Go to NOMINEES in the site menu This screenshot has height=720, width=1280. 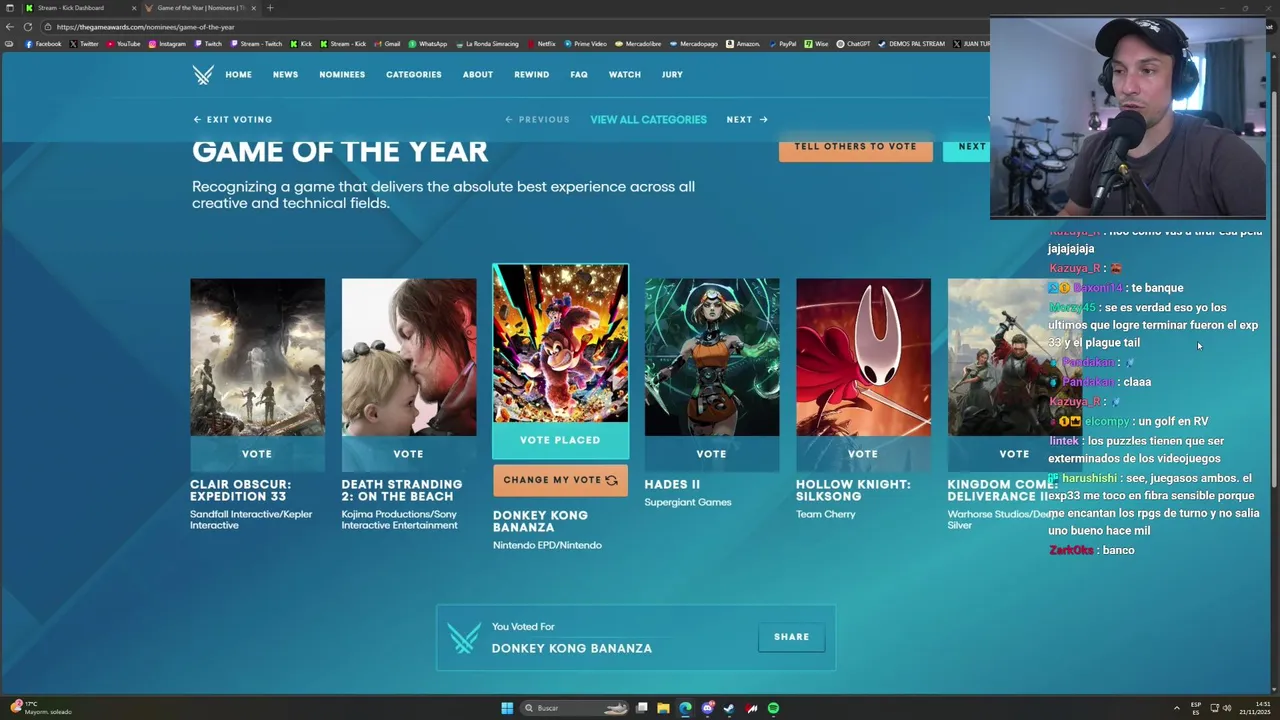tap(342, 75)
